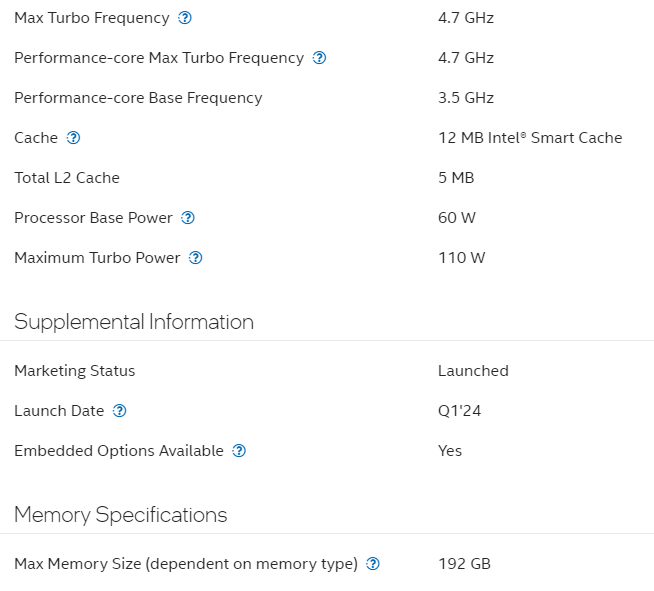Open Launch Date help icon
Screen dimensions: 654x591
(x=119, y=411)
